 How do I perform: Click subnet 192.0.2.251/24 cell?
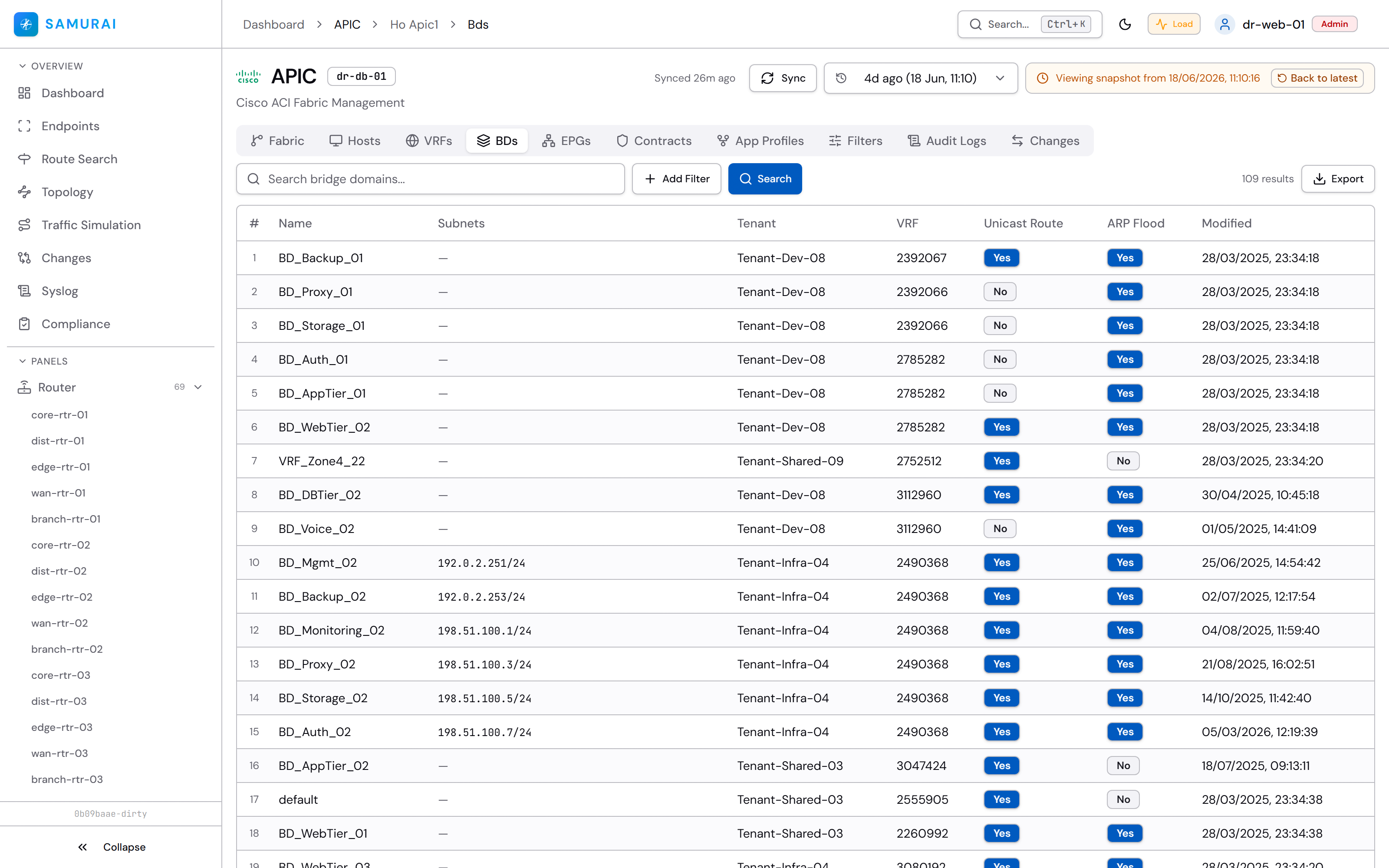[481, 563]
